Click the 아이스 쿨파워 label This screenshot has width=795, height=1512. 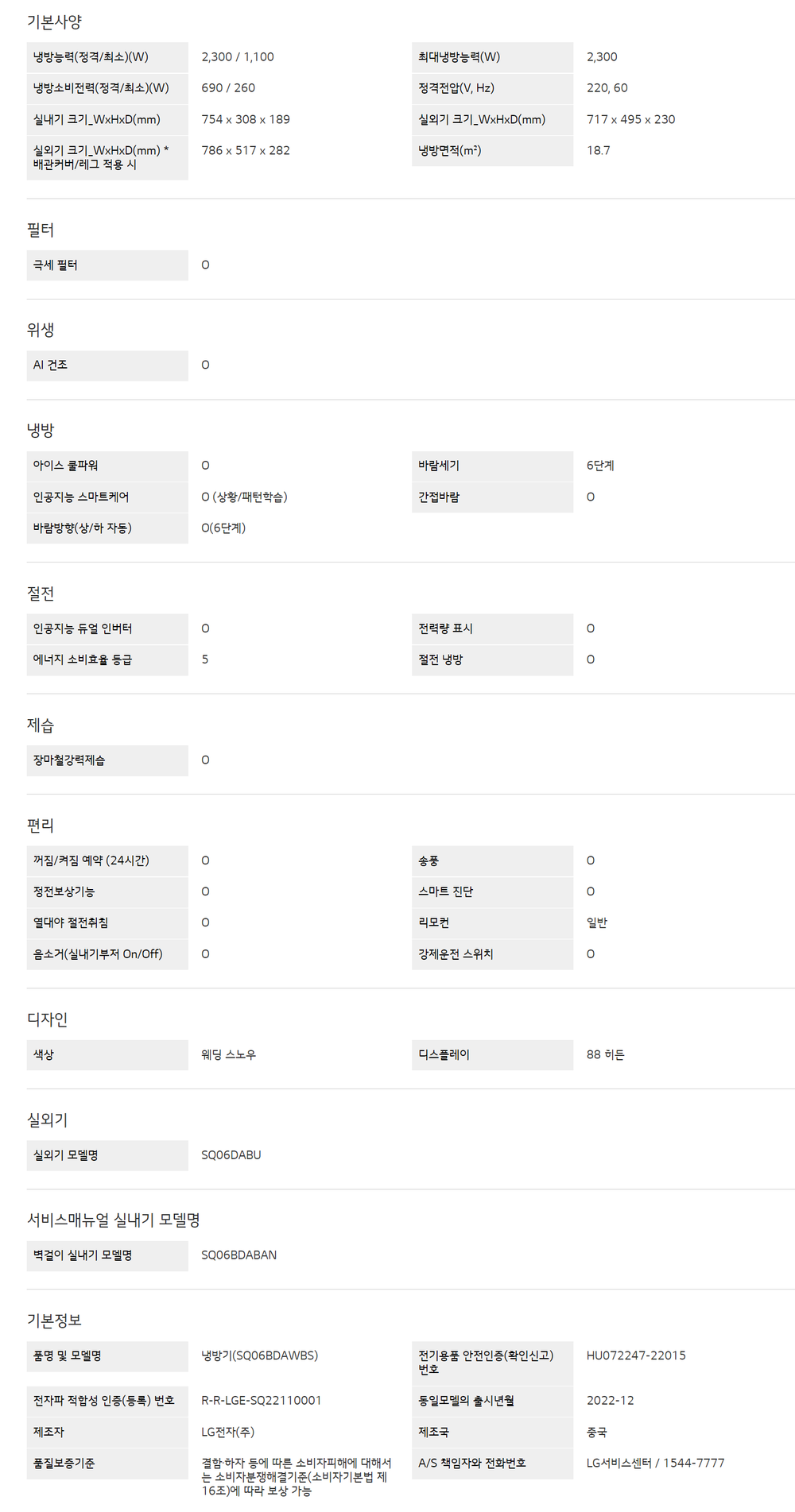(x=66, y=466)
